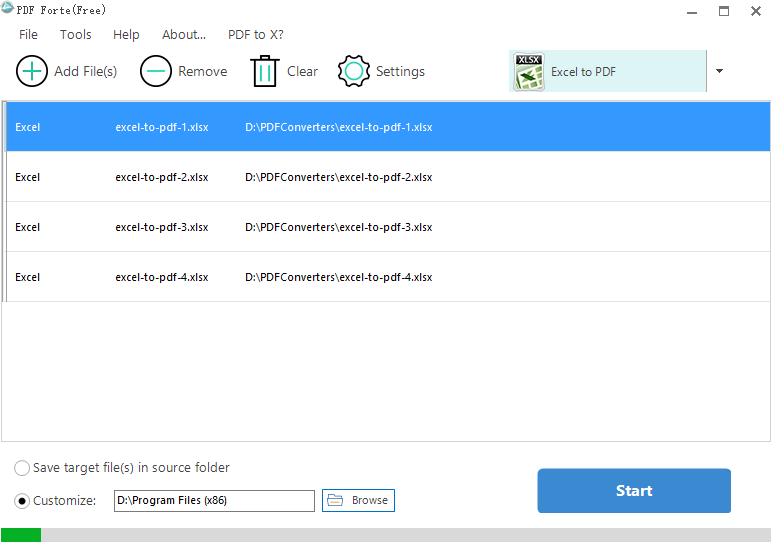Viewport: 772px width, 545px height.
Task: Click the path D:\PDFConverters\excel-to-pdf-1.xlsx
Action: [x=339, y=127]
